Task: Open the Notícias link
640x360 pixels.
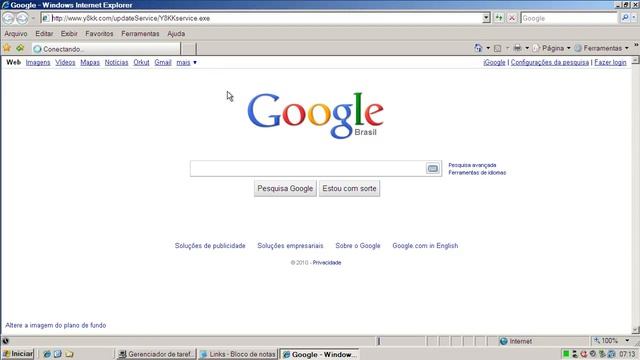Action: coord(116,62)
